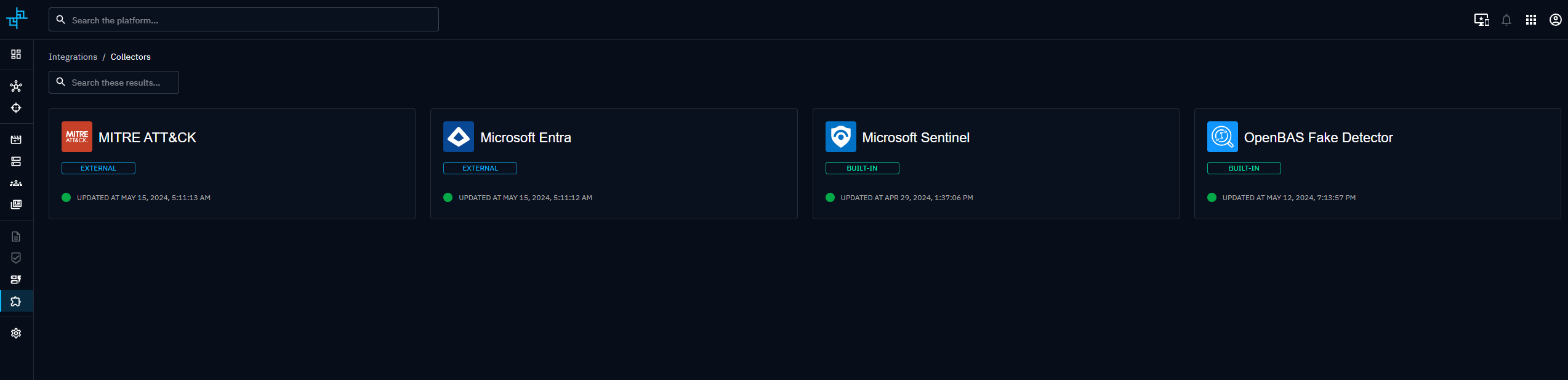Viewport: 1568px width, 380px height.
Task: Open the crosshair target icon in sidebar
Action: [x=16, y=108]
